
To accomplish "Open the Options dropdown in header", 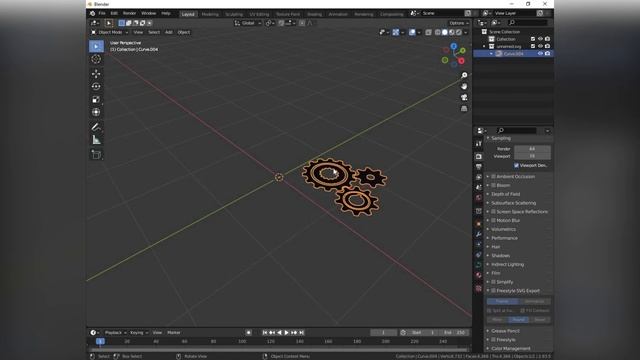I will (458, 23).
